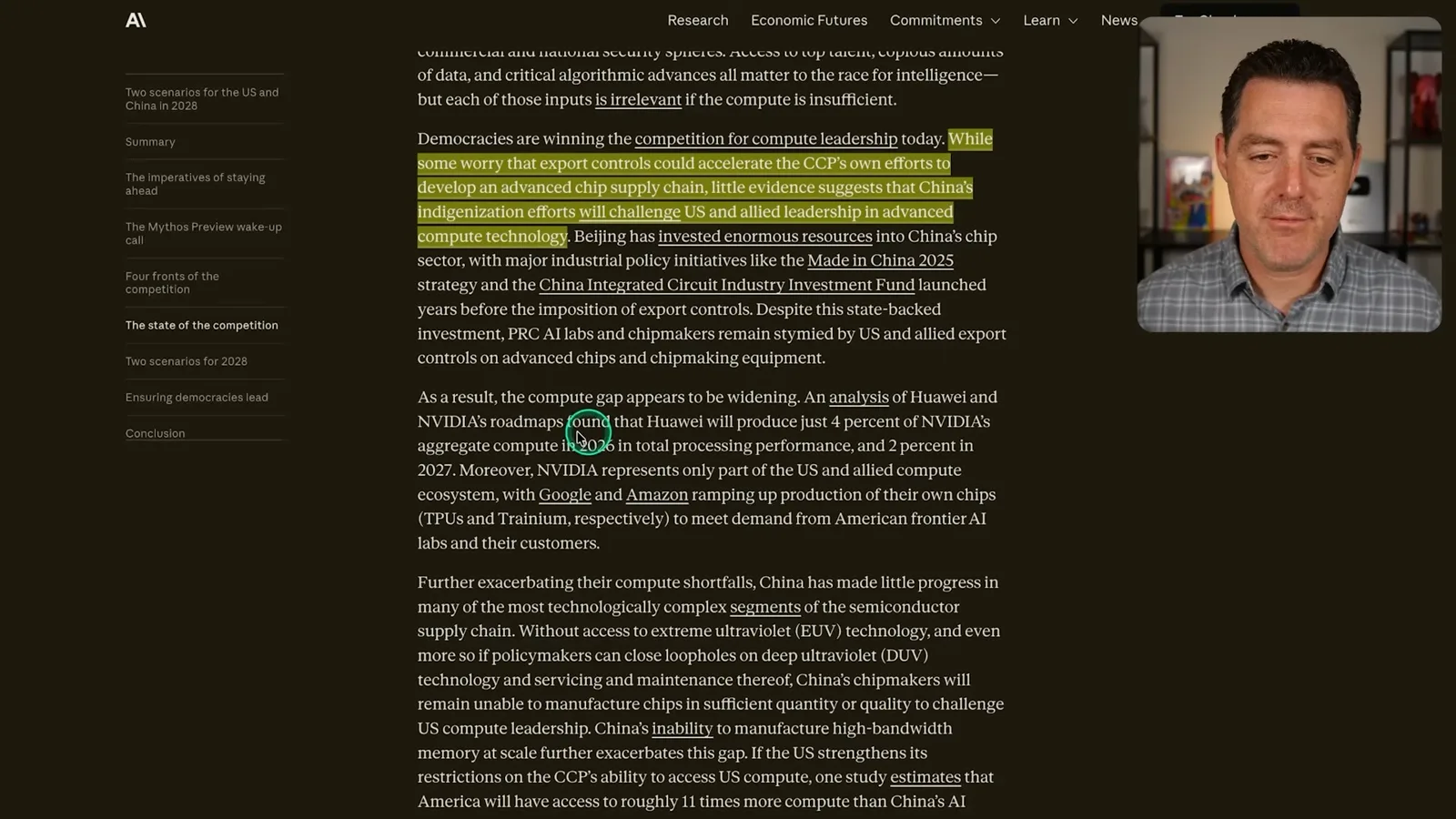The width and height of the screenshot is (1456, 819).
Task: Open the Research nav item
Action: (698, 20)
